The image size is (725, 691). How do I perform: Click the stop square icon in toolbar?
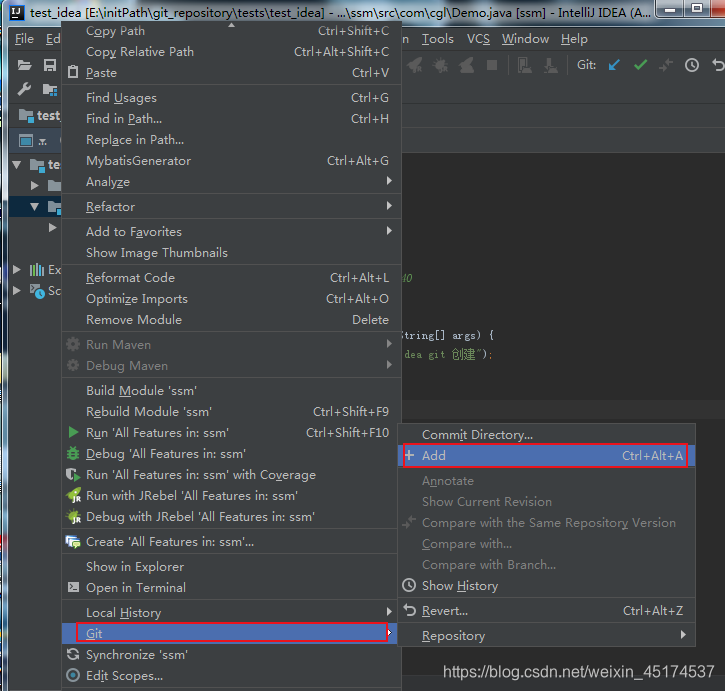pos(492,65)
